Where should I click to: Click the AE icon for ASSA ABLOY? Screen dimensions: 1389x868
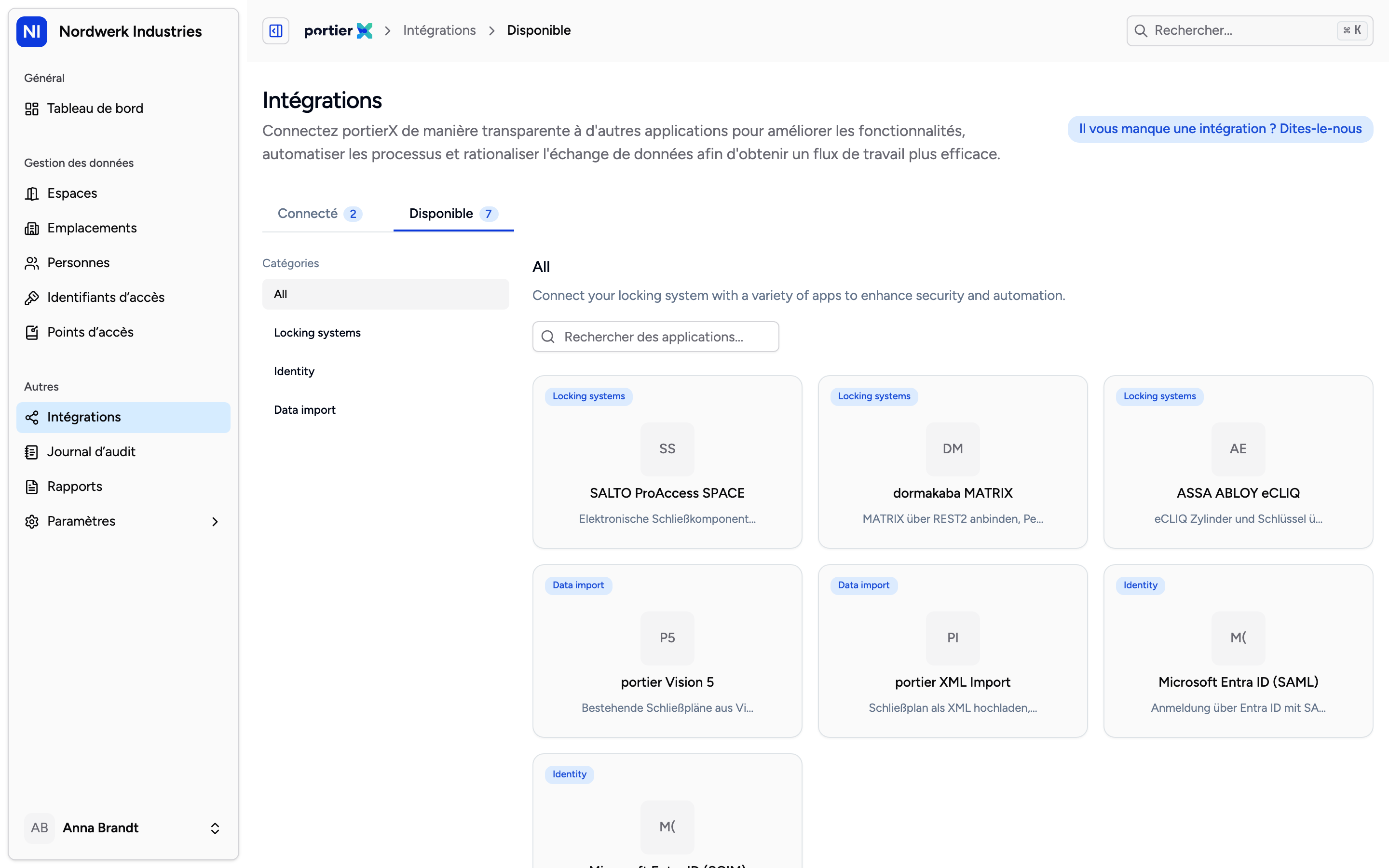click(x=1238, y=449)
